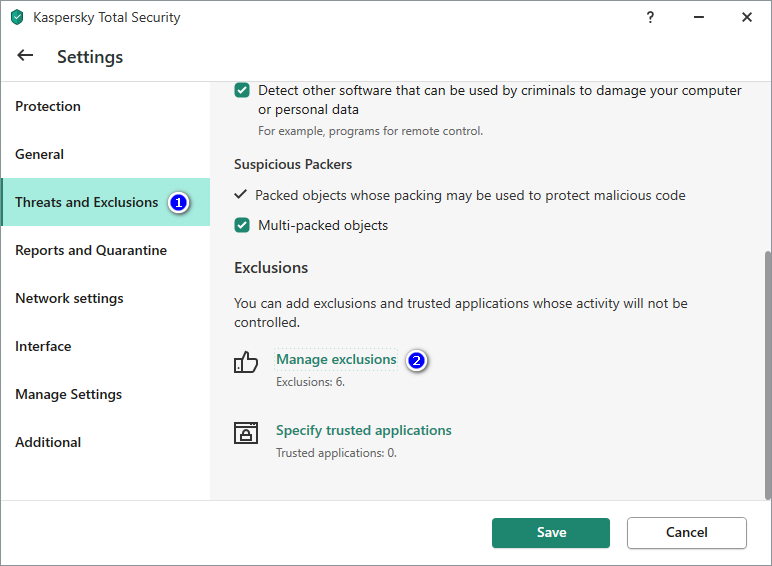The image size is (772, 566).
Task: Toggle Packed objects protecting malicious code checkmark
Action: pyautogui.click(x=240, y=194)
